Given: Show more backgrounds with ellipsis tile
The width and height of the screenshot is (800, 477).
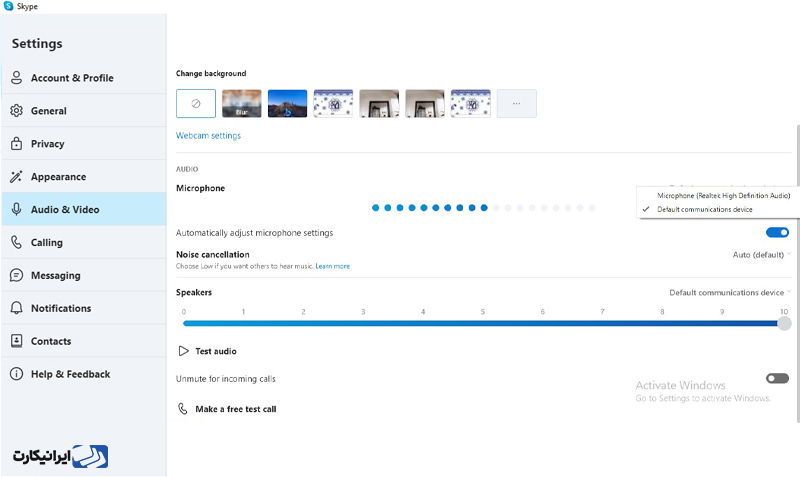Looking at the screenshot, I should tap(516, 104).
